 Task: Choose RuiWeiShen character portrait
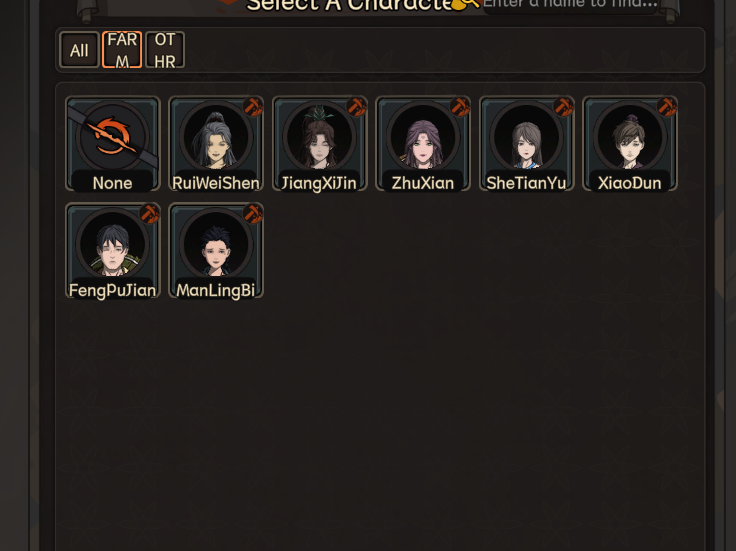tap(216, 144)
